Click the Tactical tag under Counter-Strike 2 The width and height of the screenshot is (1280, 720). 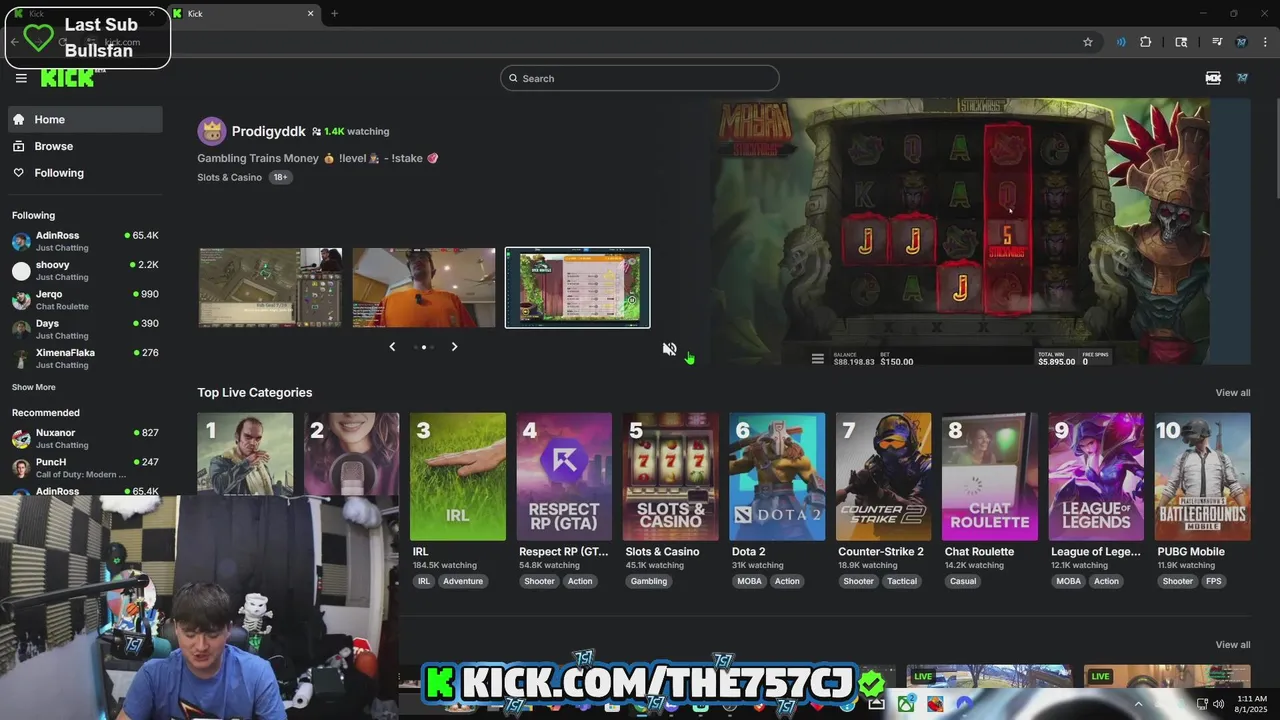902,581
